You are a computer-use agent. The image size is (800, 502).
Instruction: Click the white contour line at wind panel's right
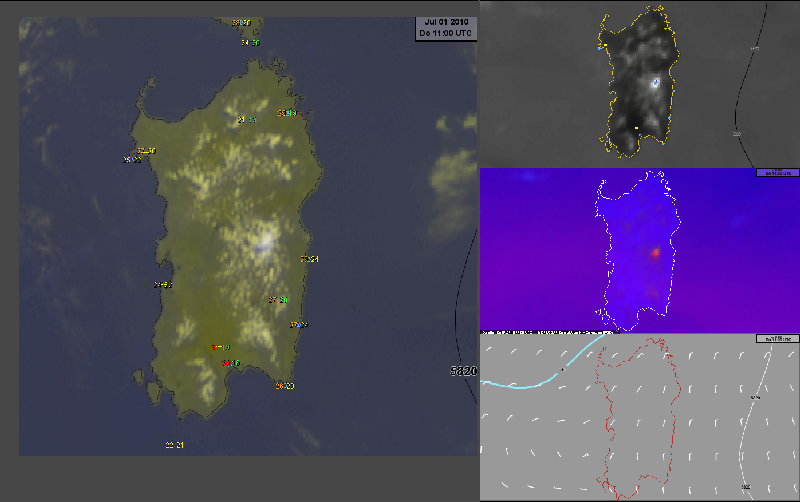[x=748, y=420]
